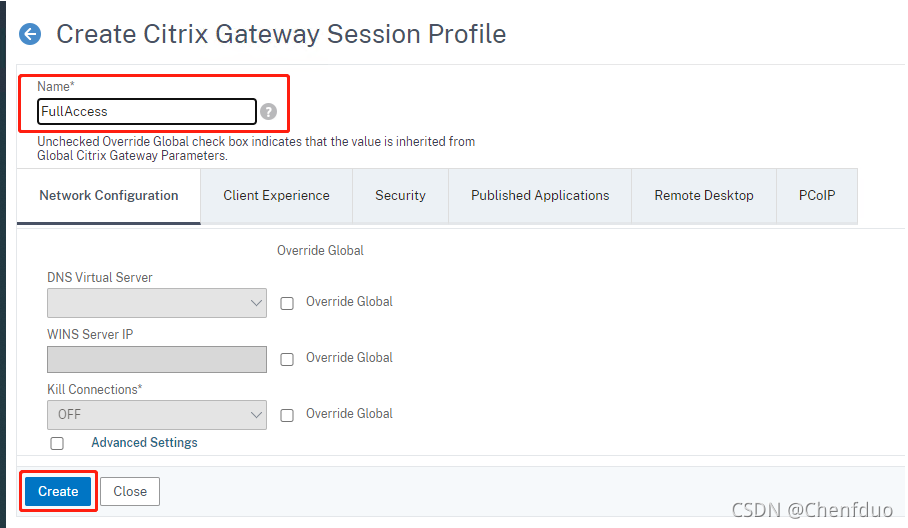Expand the DNS Virtual Server dropdown
Viewport: 908px width, 528px height.
click(157, 303)
